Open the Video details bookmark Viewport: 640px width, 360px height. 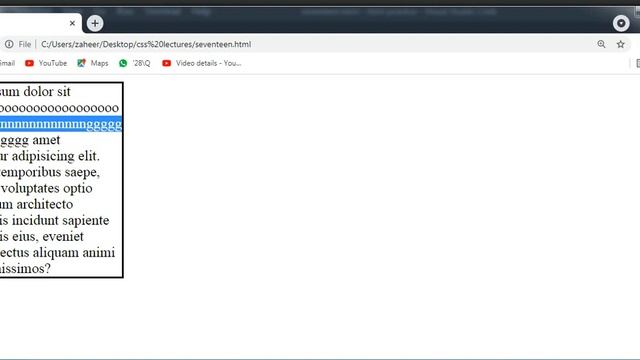tap(202, 63)
